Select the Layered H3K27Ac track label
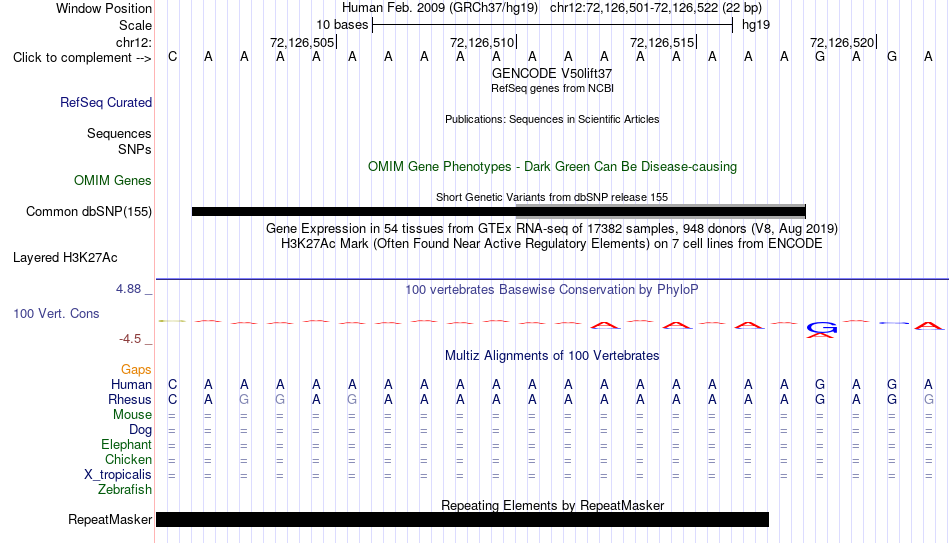The image size is (950, 543). (x=65, y=258)
